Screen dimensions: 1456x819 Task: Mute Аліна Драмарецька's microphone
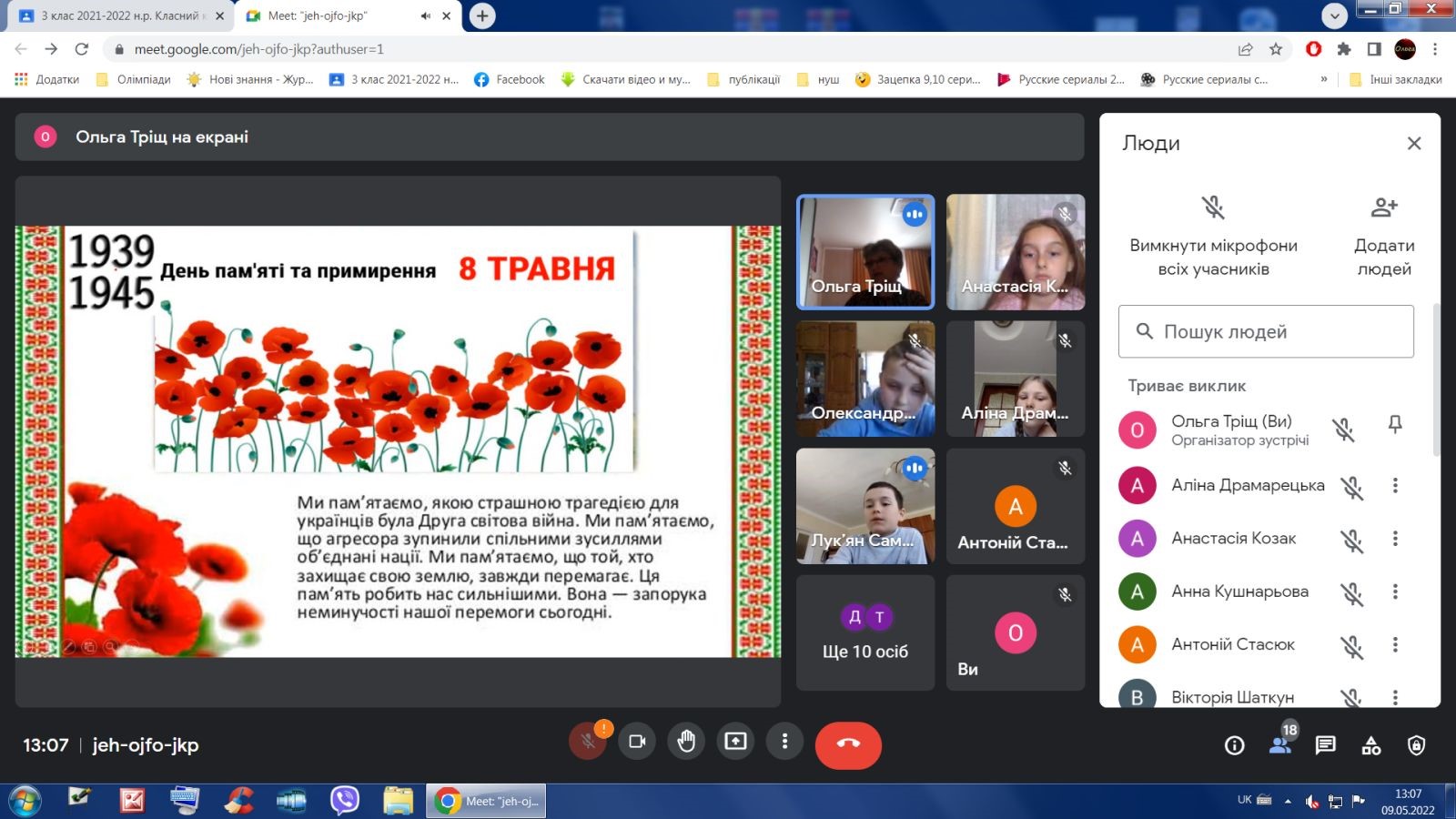point(1351,487)
